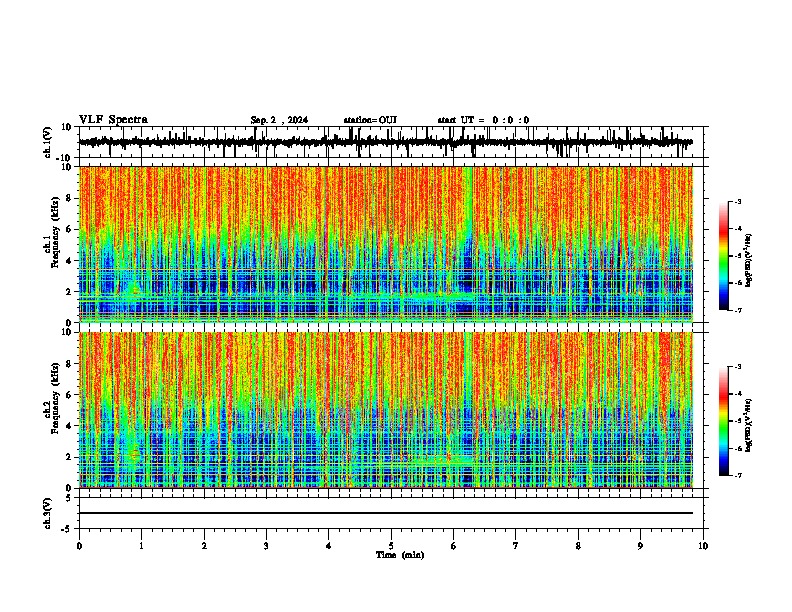Click the -7 label on ch.2 color scale
The image size is (792, 612).
tap(737, 475)
